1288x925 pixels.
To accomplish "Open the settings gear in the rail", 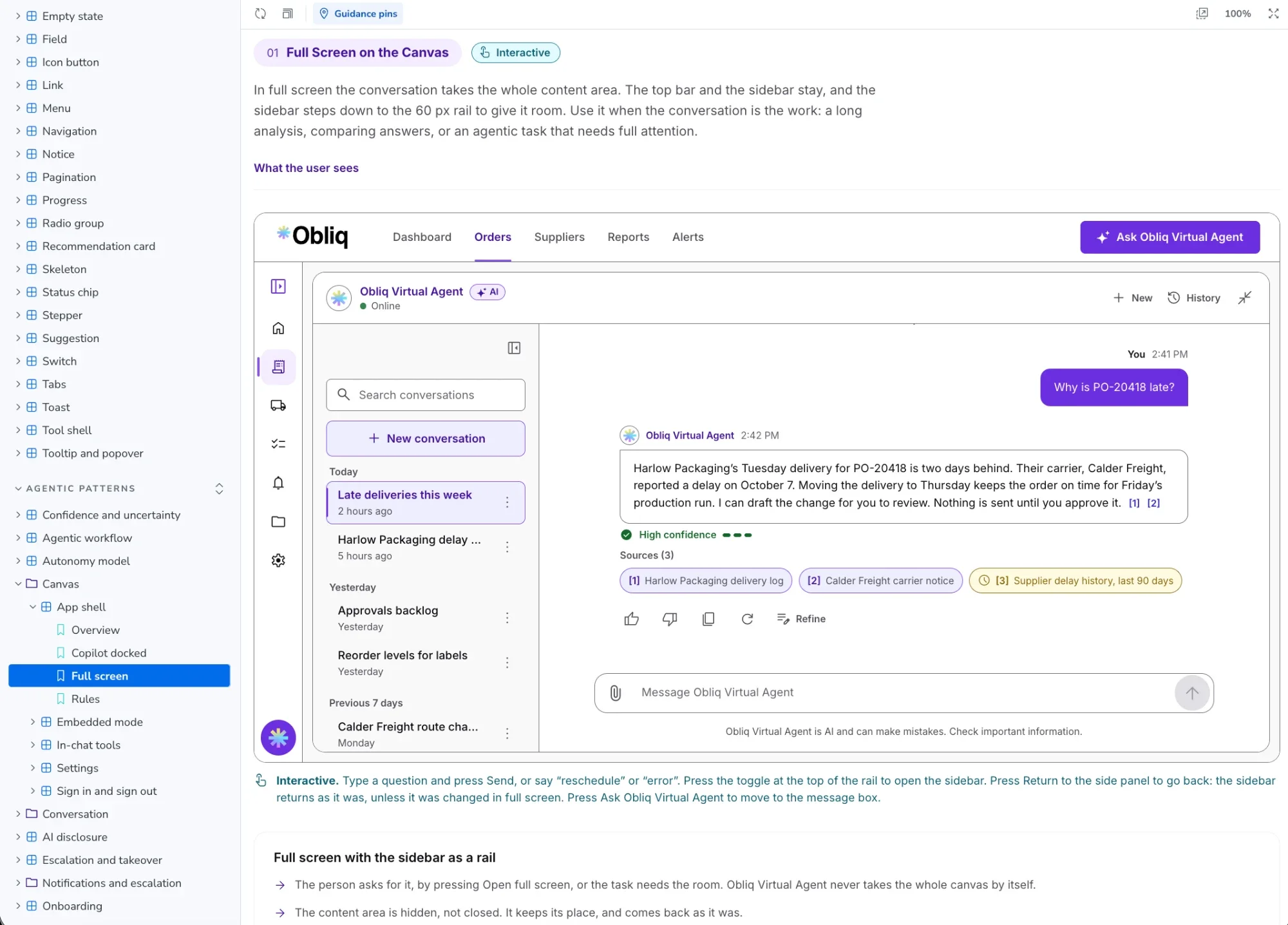I will tap(278, 560).
